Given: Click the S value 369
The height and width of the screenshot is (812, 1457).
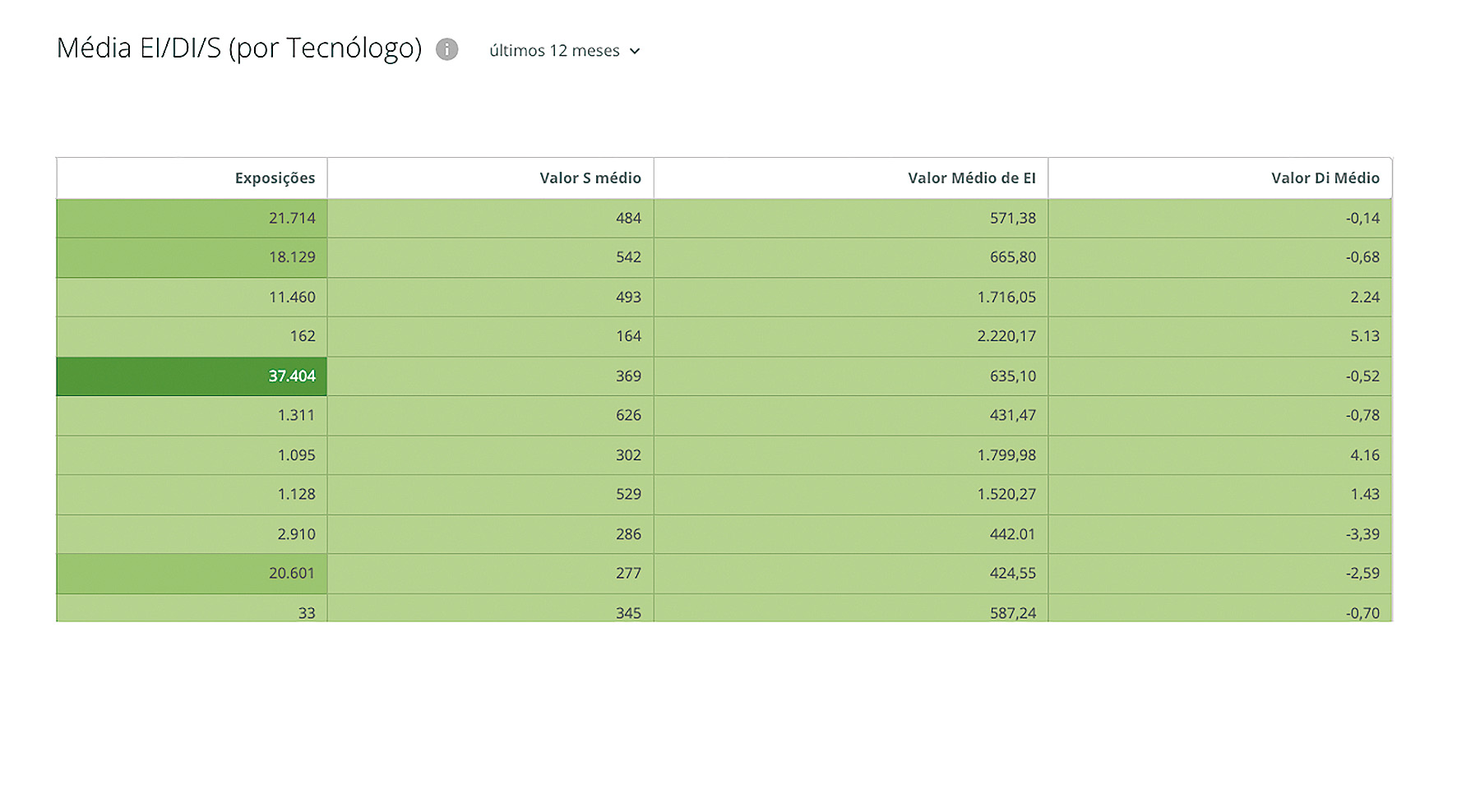Looking at the screenshot, I should click(x=628, y=376).
